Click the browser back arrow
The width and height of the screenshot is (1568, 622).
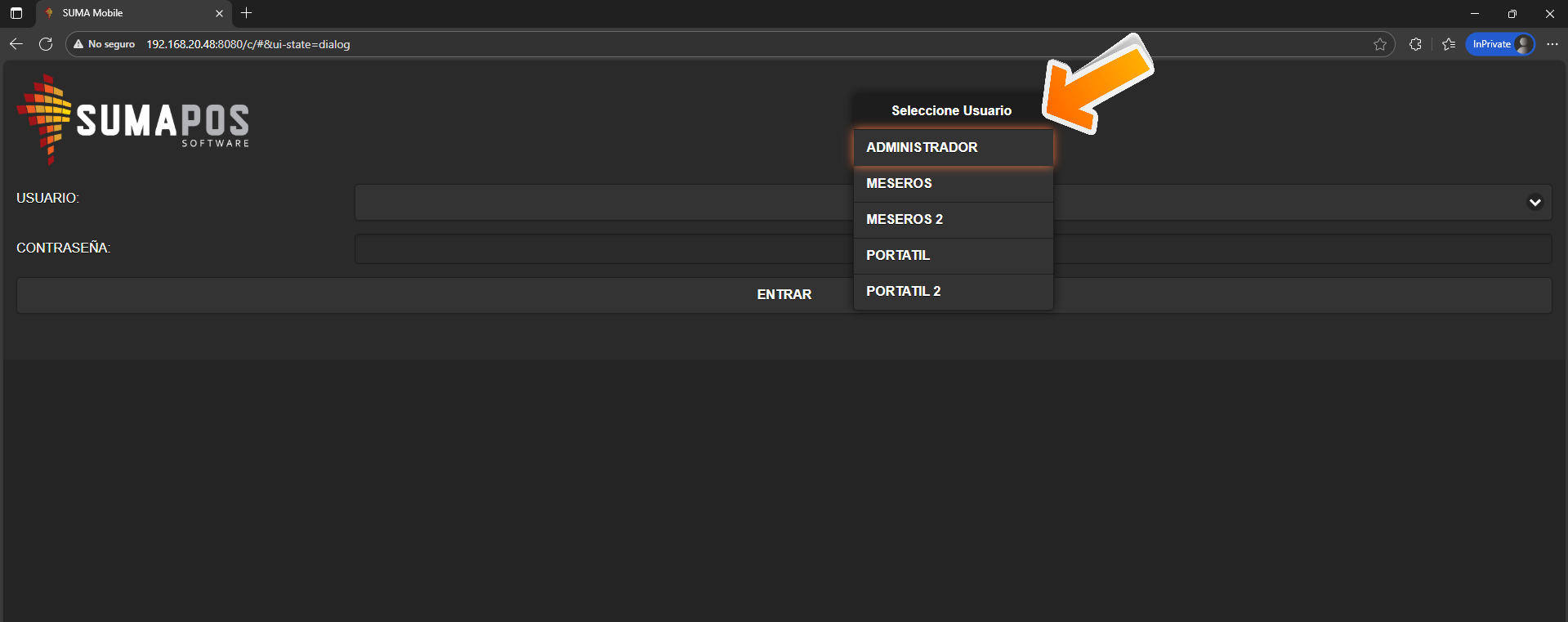click(x=16, y=44)
